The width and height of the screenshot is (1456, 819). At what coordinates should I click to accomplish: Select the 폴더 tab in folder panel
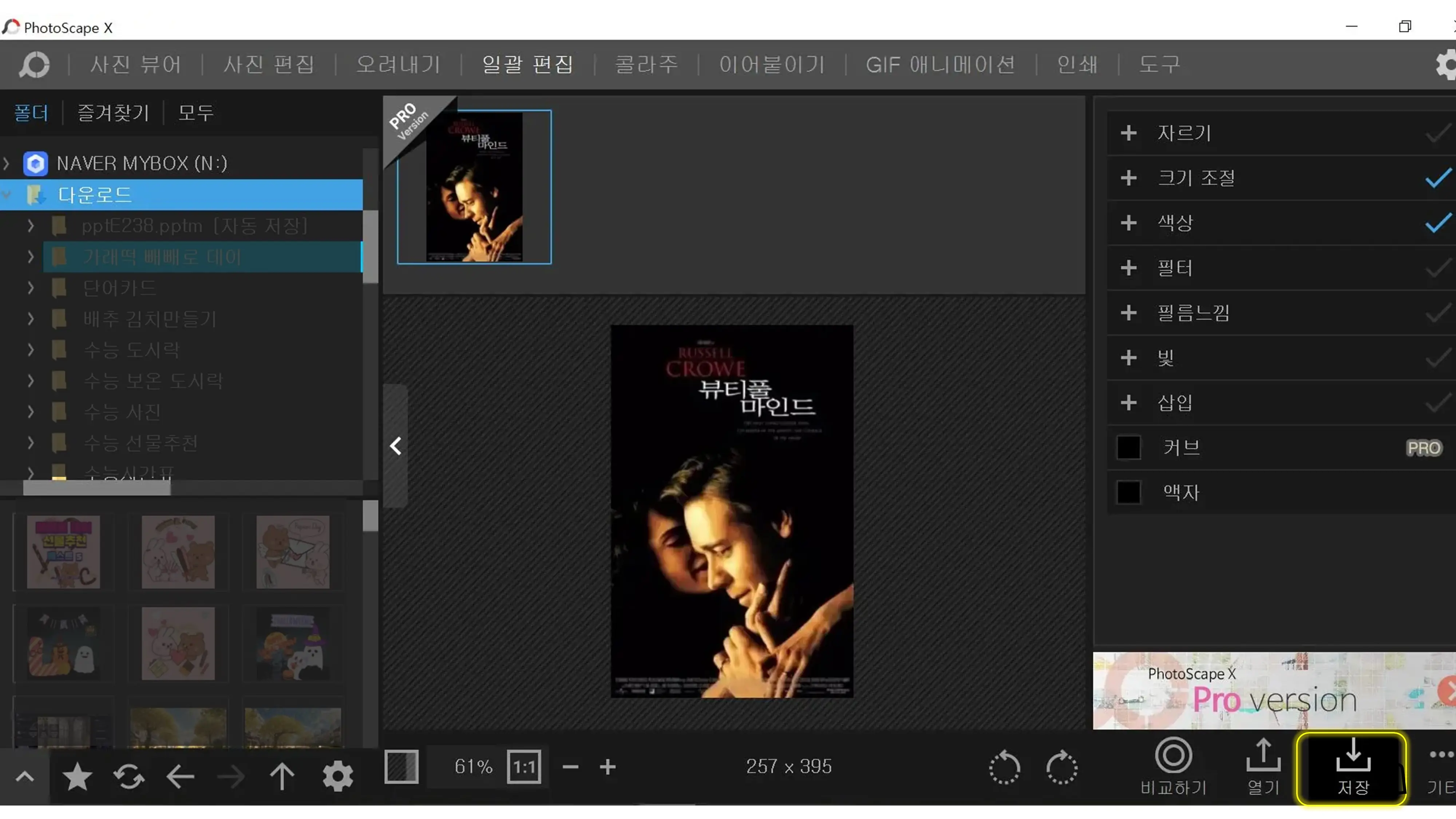tap(31, 112)
